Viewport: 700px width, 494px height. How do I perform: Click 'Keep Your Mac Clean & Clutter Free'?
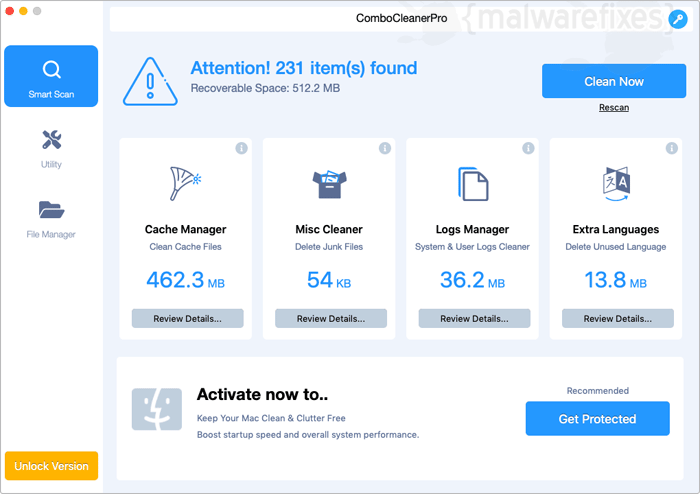coord(271,418)
